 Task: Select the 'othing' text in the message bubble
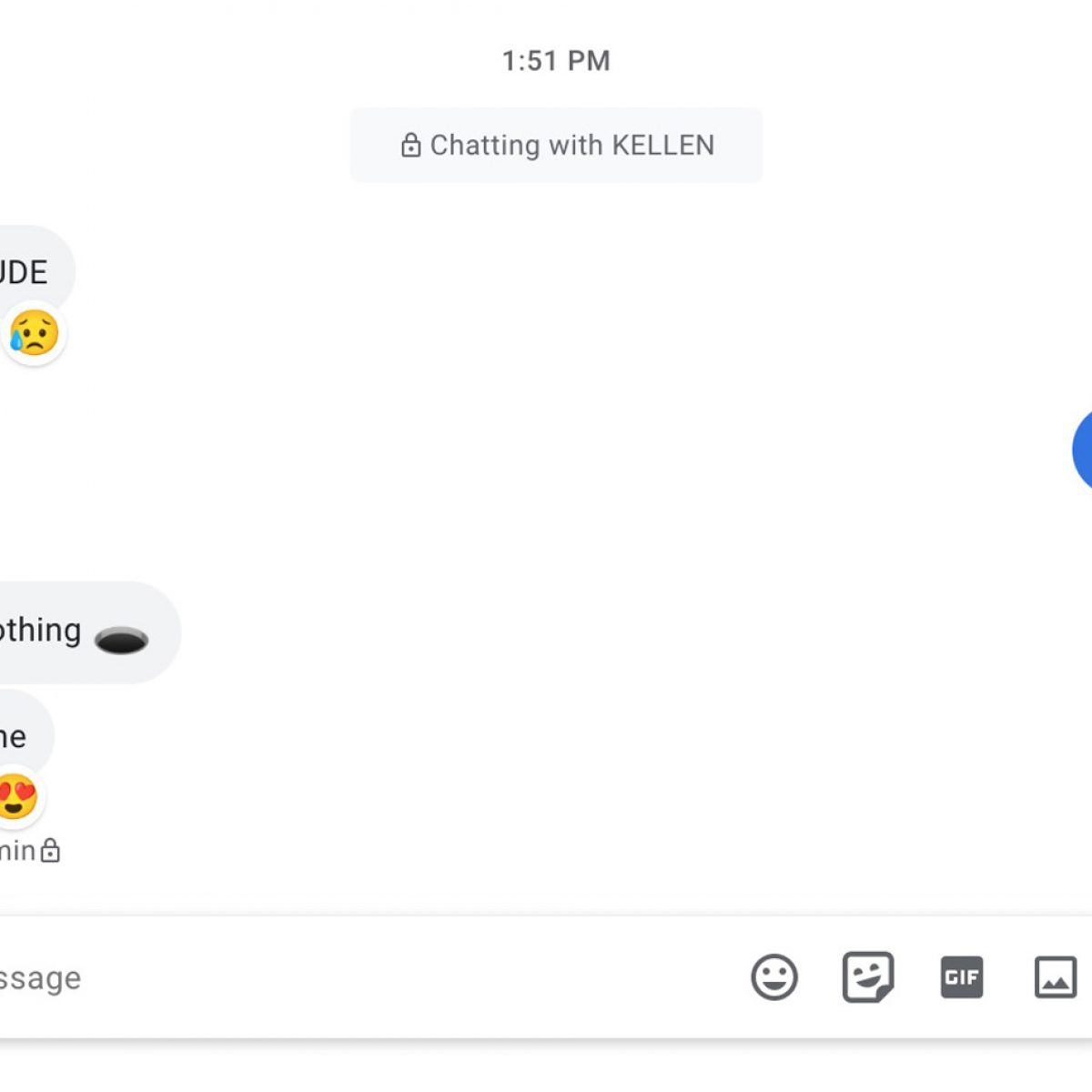41,631
